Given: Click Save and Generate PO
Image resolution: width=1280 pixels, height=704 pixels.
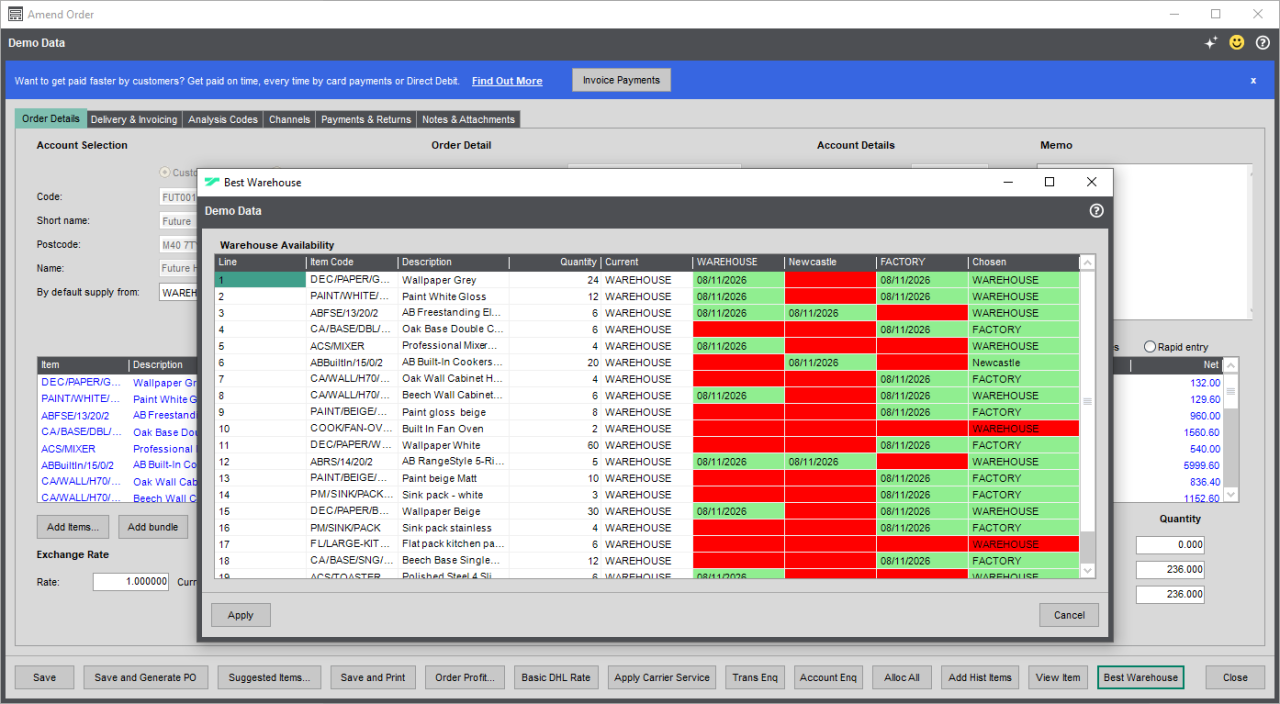Looking at the screenshot, I should [x=145, y=677].
